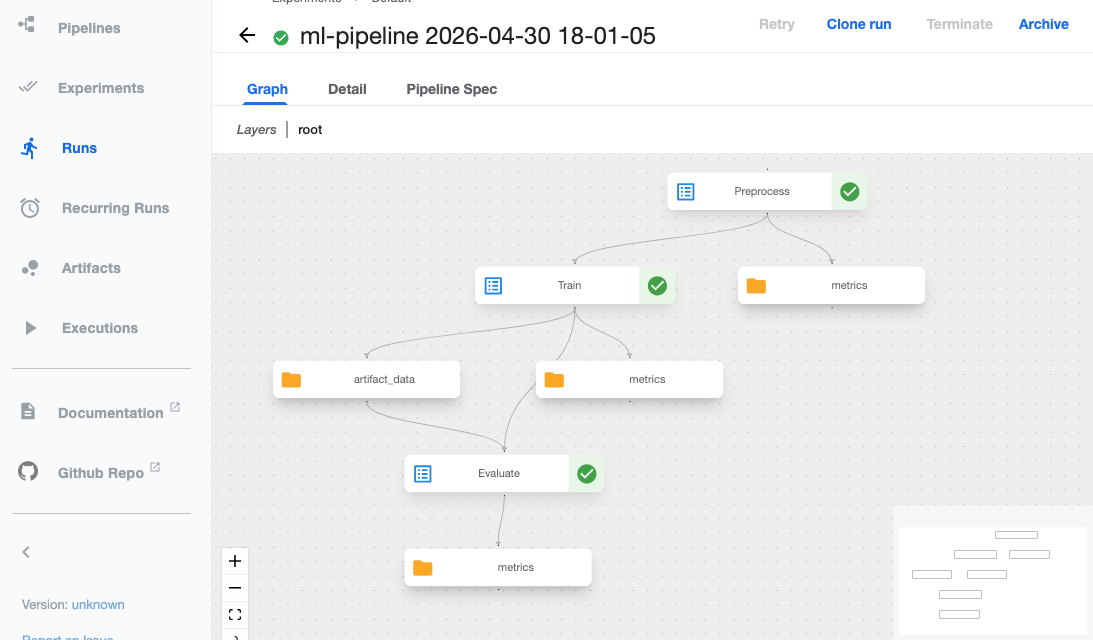Click the Recurring Runs label
This screenshot has height=640, width=1093.
[x=116, y=208]
